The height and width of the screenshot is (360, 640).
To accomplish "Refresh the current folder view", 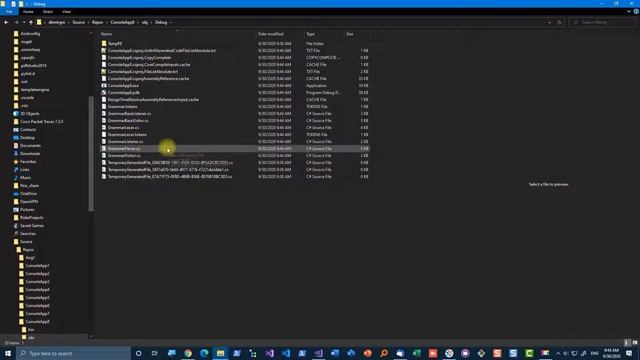I will [x=560, y=22].
